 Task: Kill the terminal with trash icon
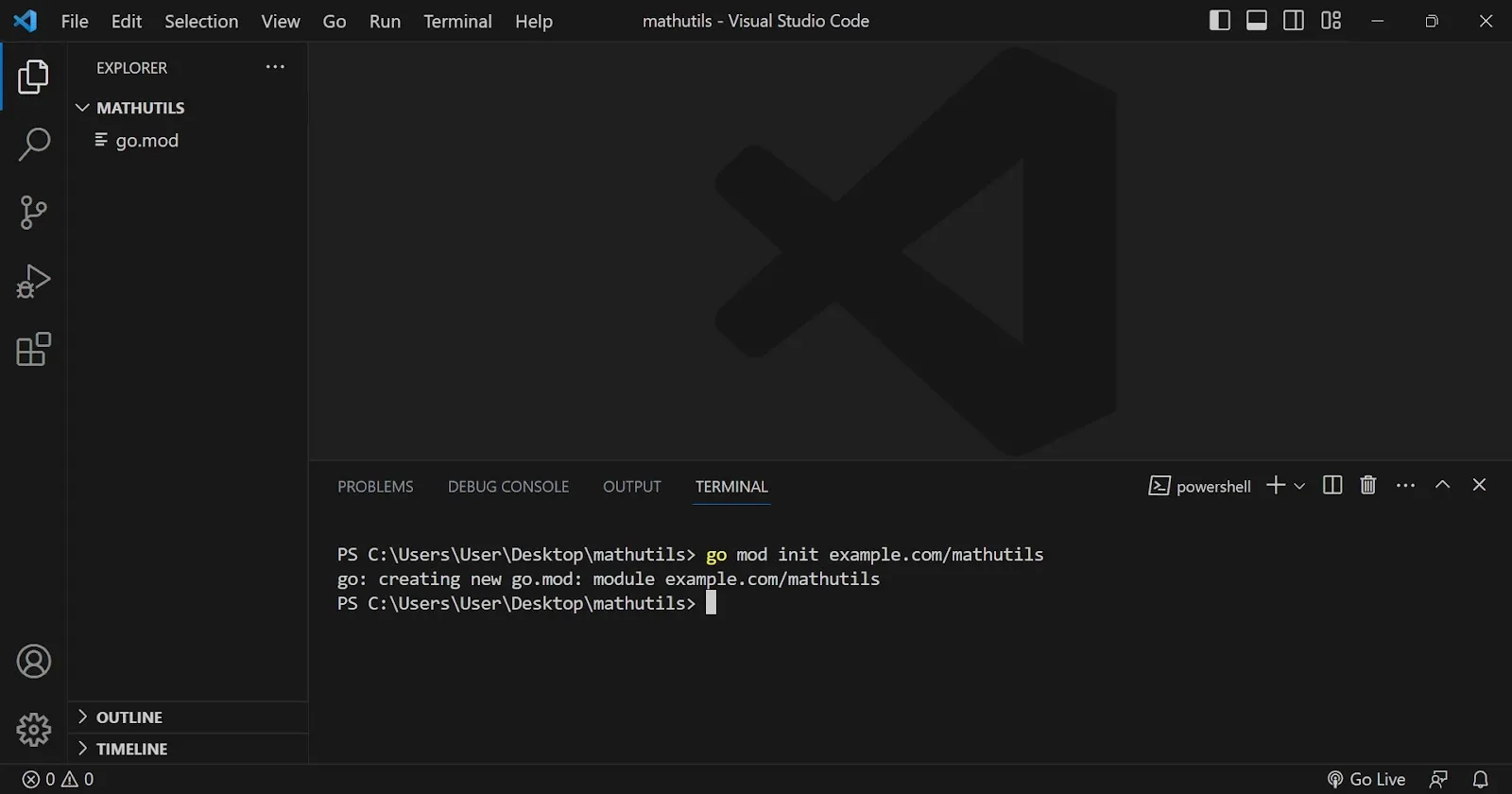pyautogui.click(x=1367, y=485)
